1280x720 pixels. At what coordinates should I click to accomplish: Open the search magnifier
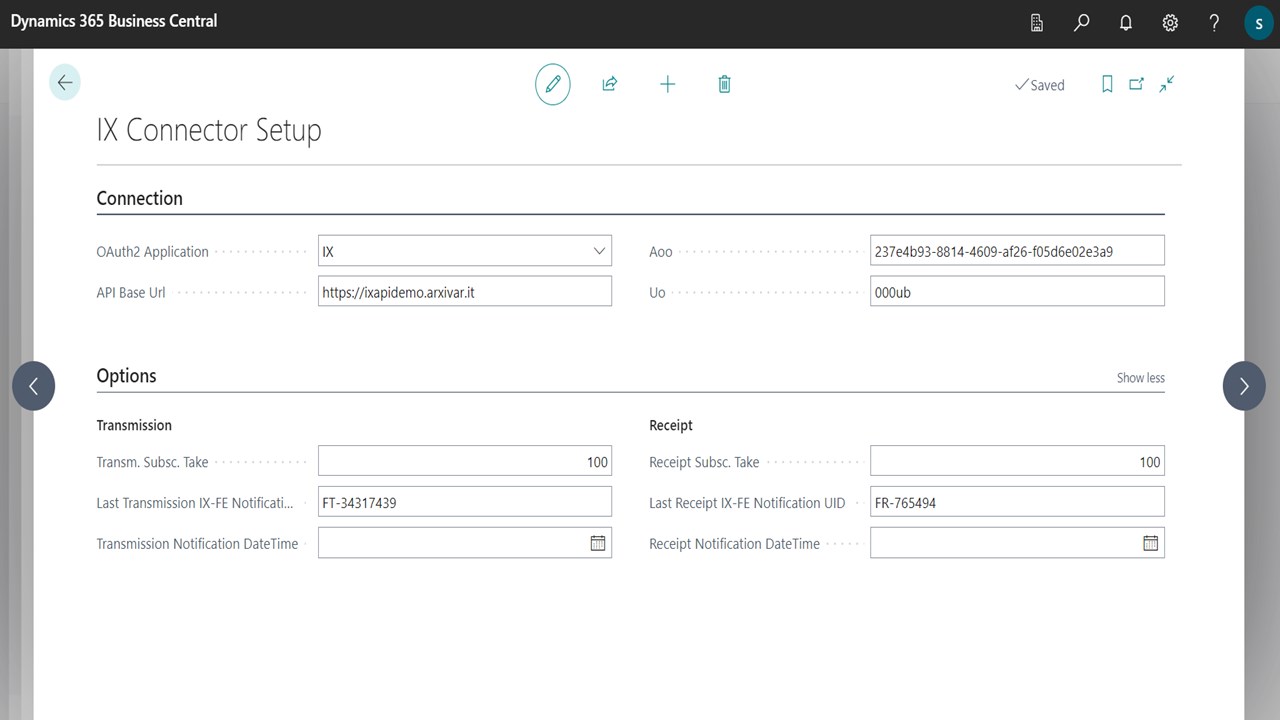(1081, 23)
